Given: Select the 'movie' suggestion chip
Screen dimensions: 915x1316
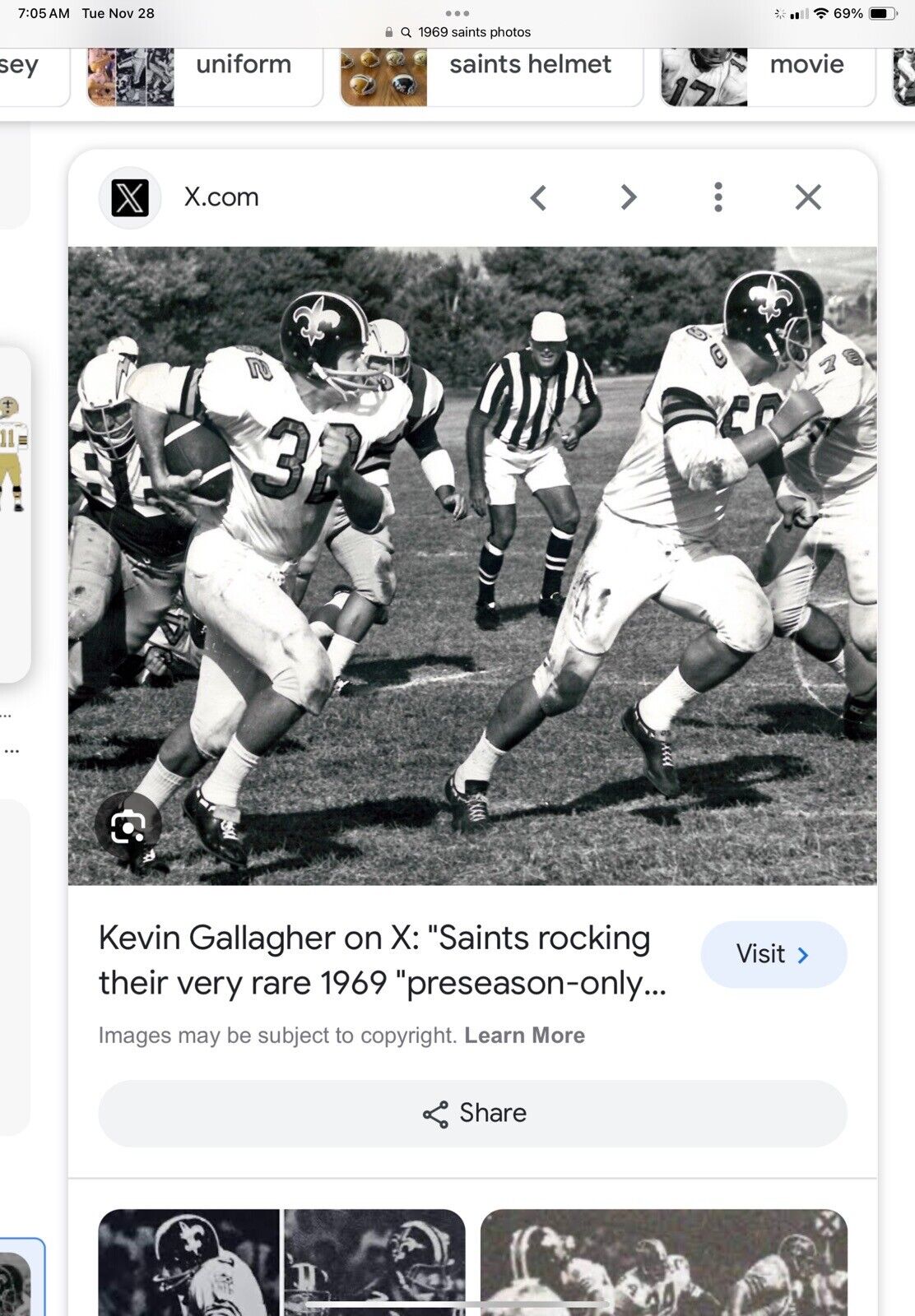Looking at the screenshot, I should point(767,76).
